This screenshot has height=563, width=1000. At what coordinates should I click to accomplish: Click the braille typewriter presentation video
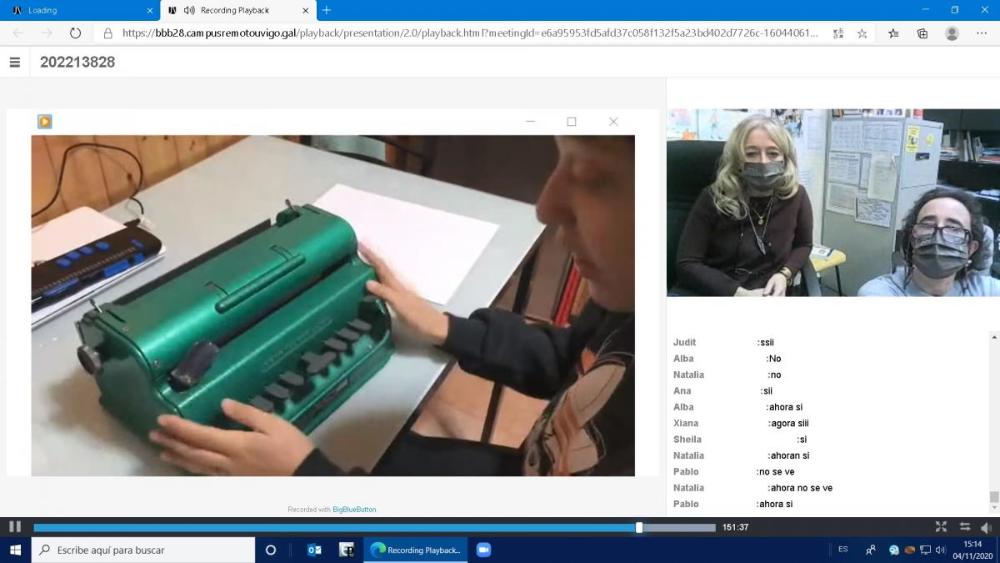tap(333, 305)
